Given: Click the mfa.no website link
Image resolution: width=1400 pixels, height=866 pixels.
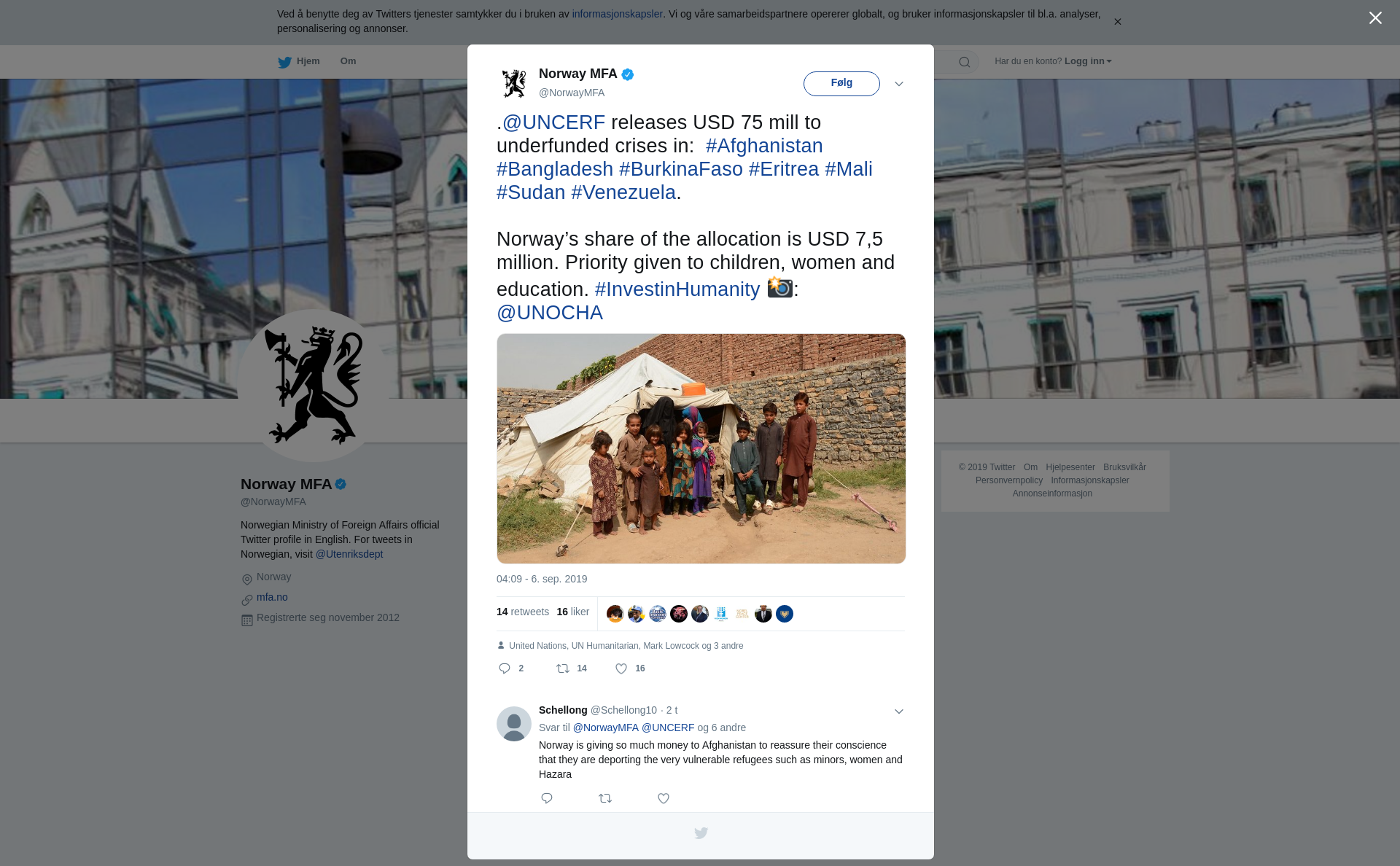Looking at the screenshot, I should [x=272, y=597].
